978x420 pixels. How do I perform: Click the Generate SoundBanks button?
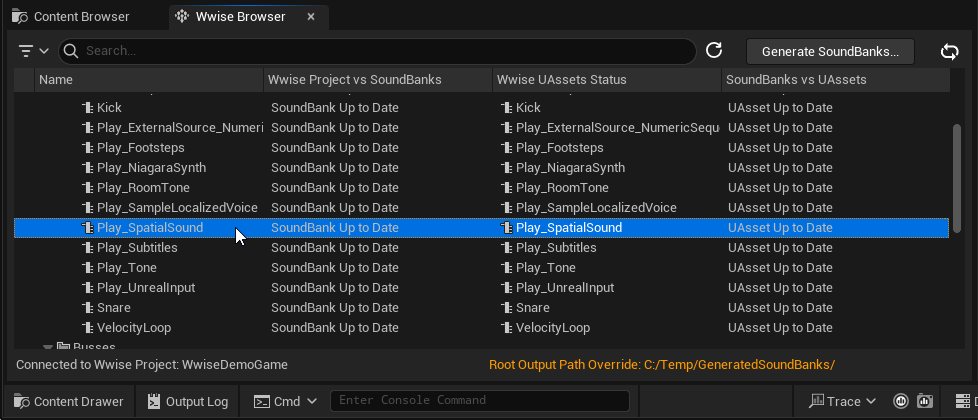click(830, 51)
